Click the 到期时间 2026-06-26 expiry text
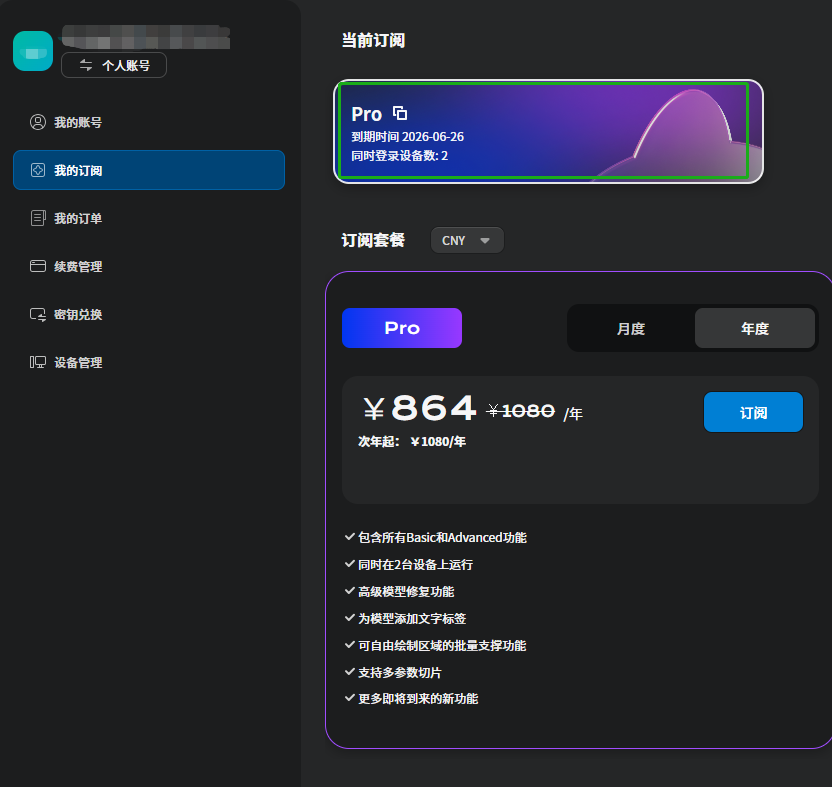Screen dimensions: 832x787 click(x=408, y=136)
